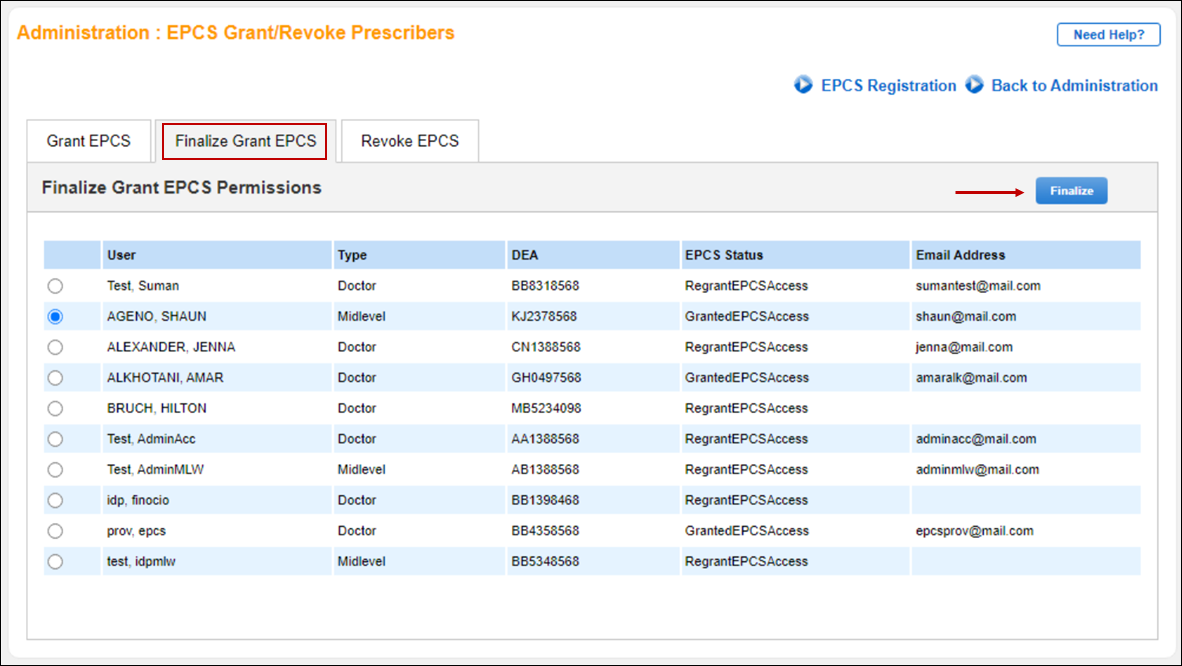Screen dimensions: 1182x666
Task: Select radio button for ALKHOTANI, AMAR
Action: click(55, 378)
